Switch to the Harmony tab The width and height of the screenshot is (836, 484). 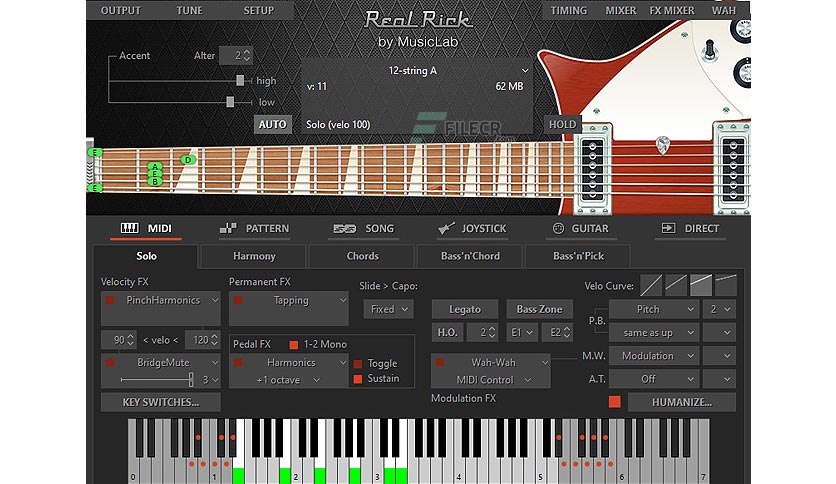[x=254, y=256]
